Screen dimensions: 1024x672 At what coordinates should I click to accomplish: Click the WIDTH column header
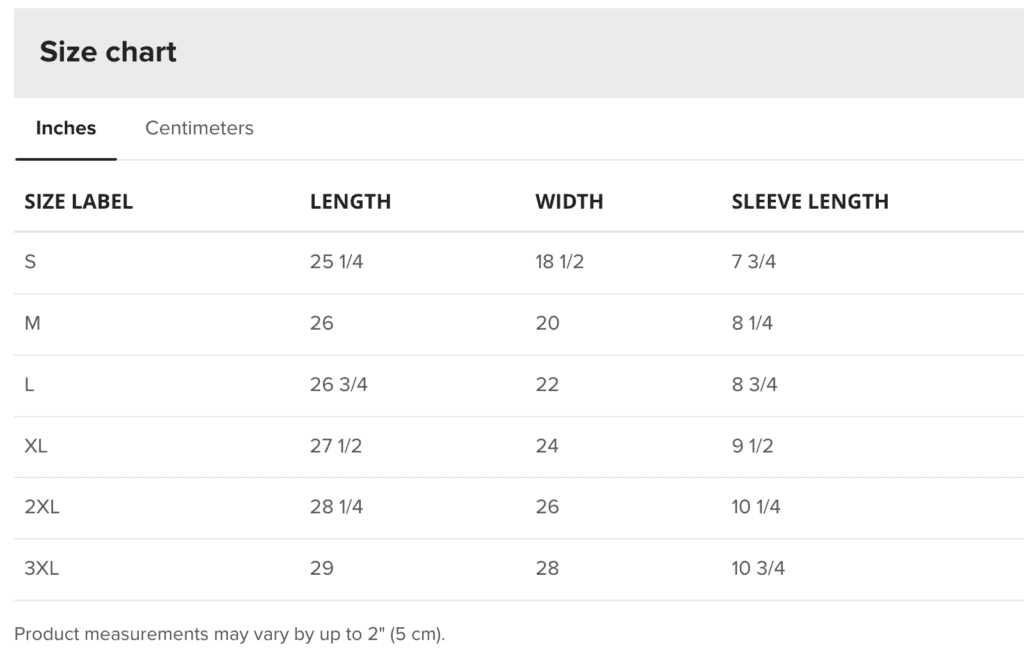click(569, 202)
